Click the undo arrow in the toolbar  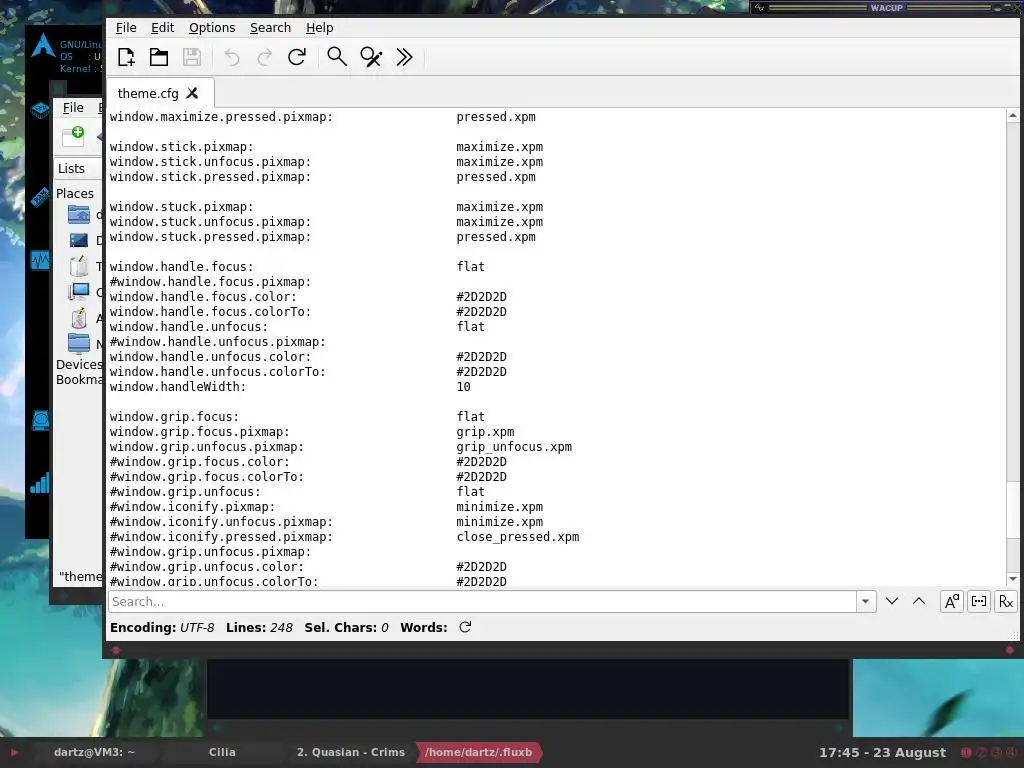[232, 57]
